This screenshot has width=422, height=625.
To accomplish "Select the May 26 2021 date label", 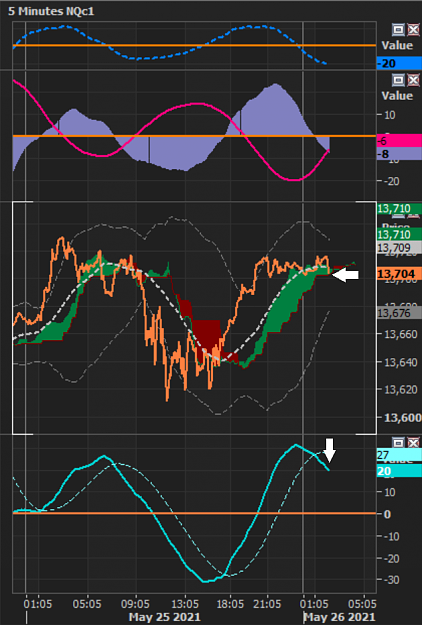I will 339,617.
